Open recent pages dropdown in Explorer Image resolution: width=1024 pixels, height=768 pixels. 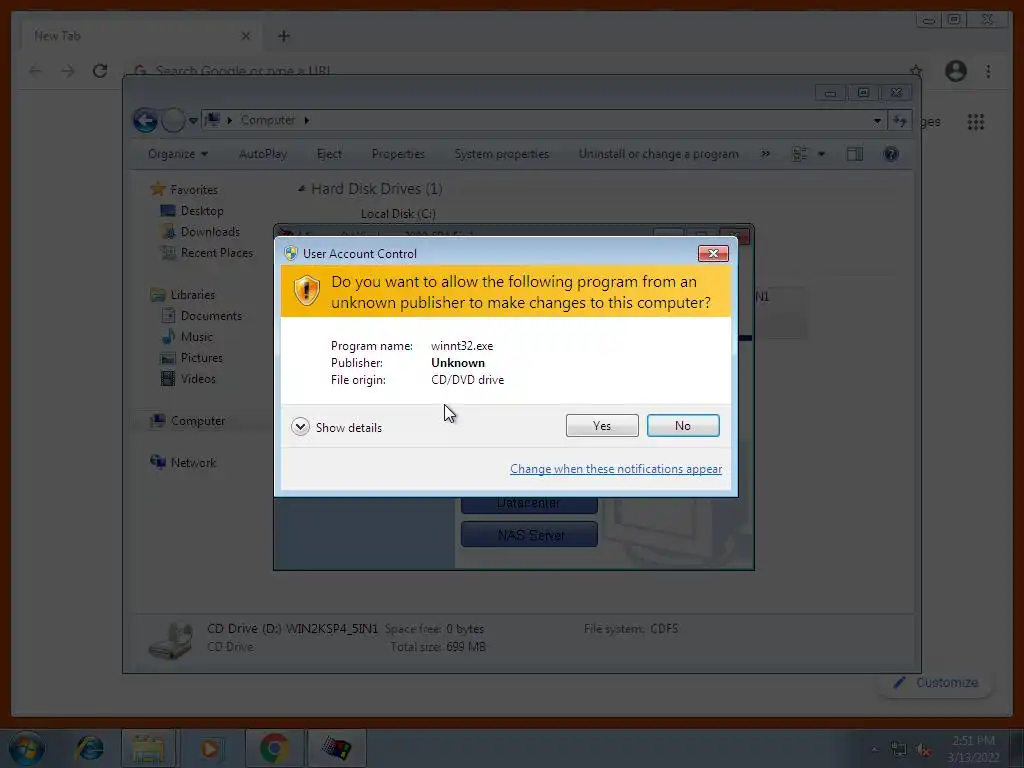coord(193,120)
